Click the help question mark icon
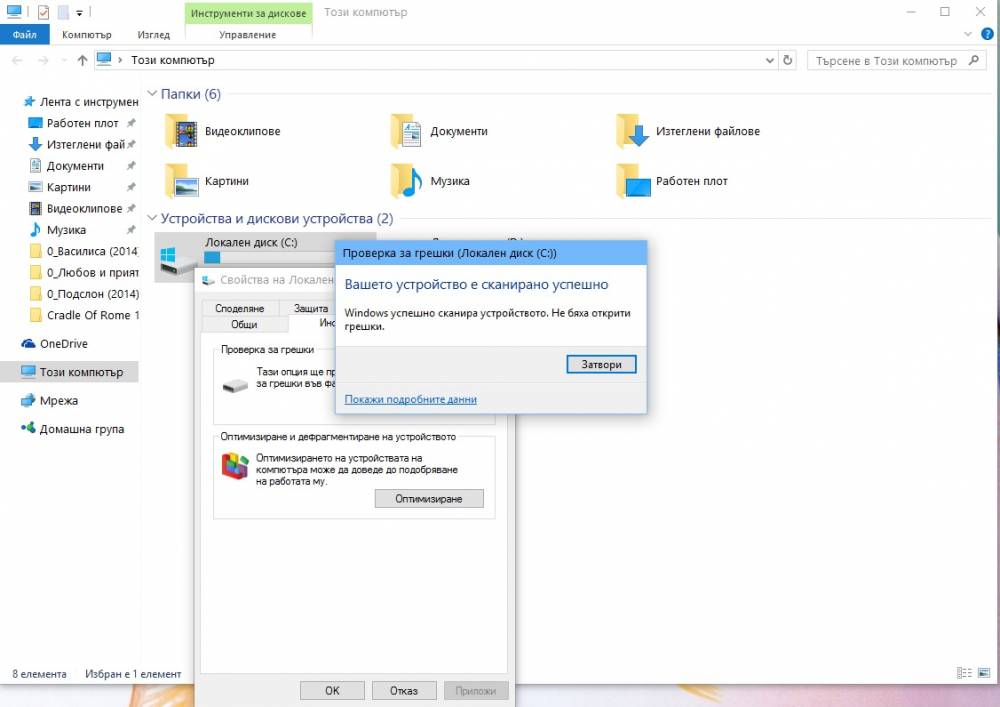Viewport: 1000px width, 707px height. coord(987,34)
